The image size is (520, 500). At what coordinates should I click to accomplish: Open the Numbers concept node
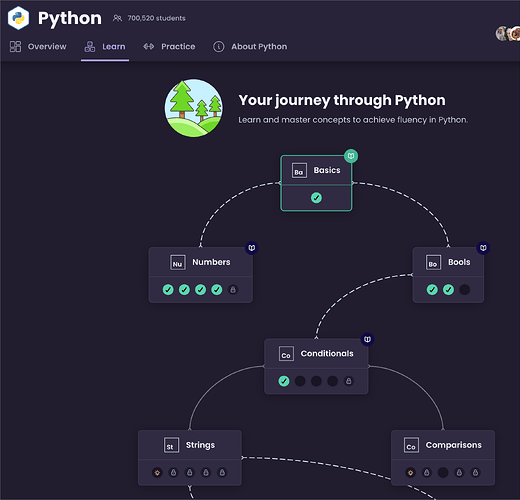tap(201, 275)
